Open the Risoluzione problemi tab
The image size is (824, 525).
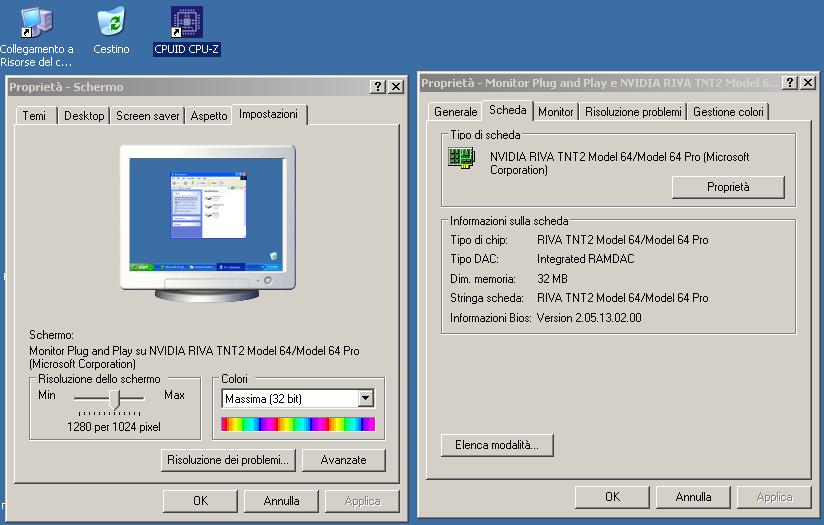tap(633, 112)
